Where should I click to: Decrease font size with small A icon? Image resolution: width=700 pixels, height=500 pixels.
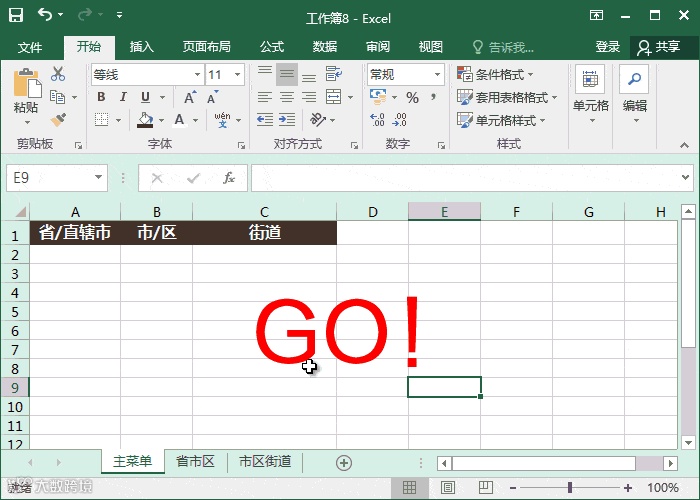[x=212, y=97]
